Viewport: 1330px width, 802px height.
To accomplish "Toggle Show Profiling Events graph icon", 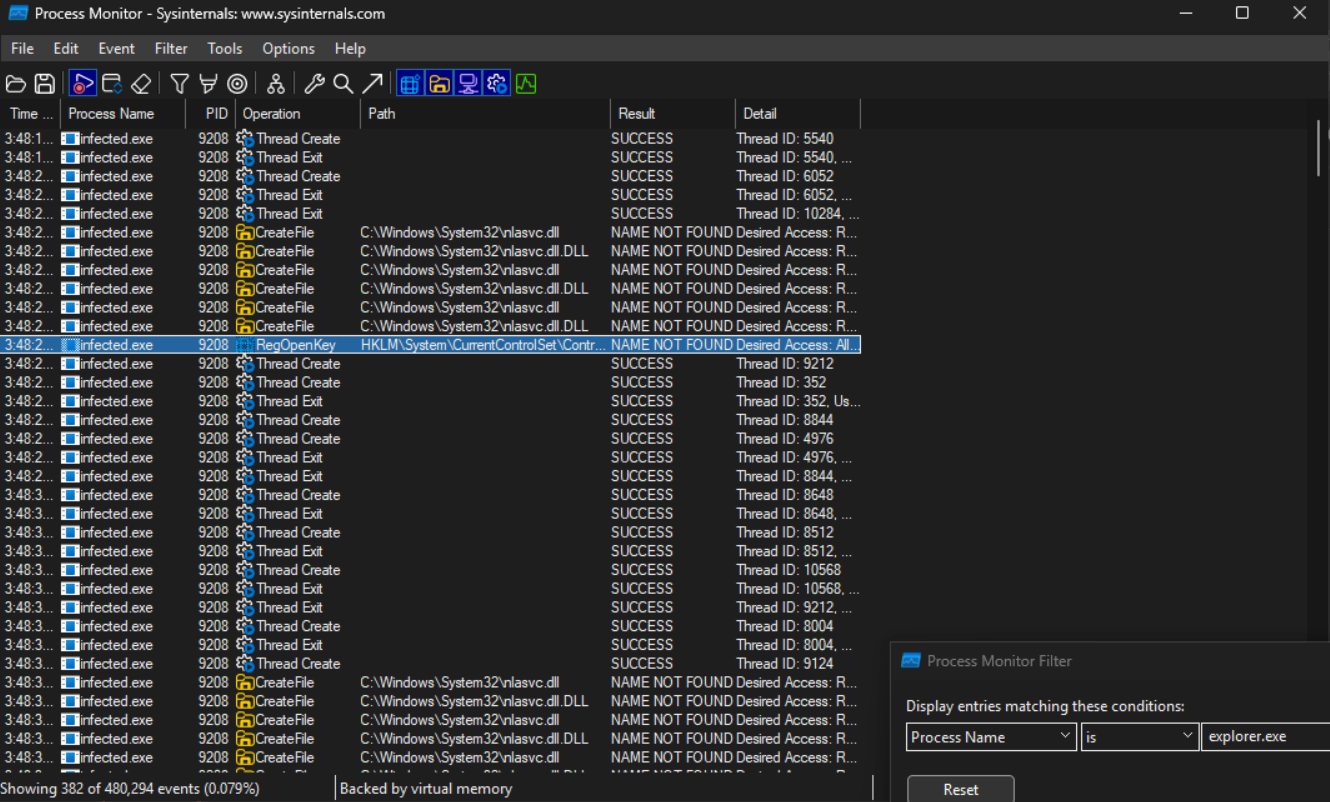I will click(x=526, y=84).
